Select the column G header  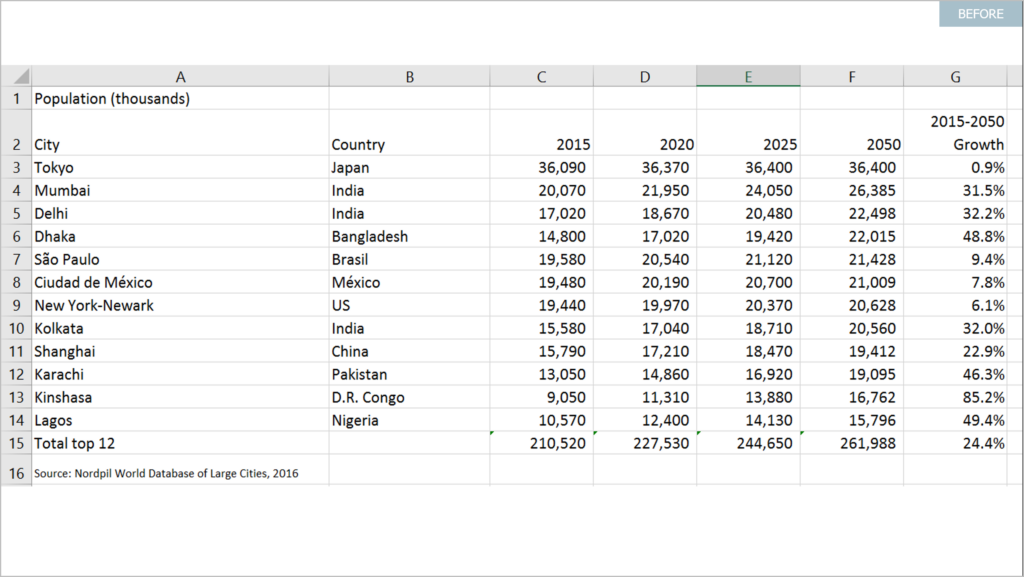(x=955, y=77)
